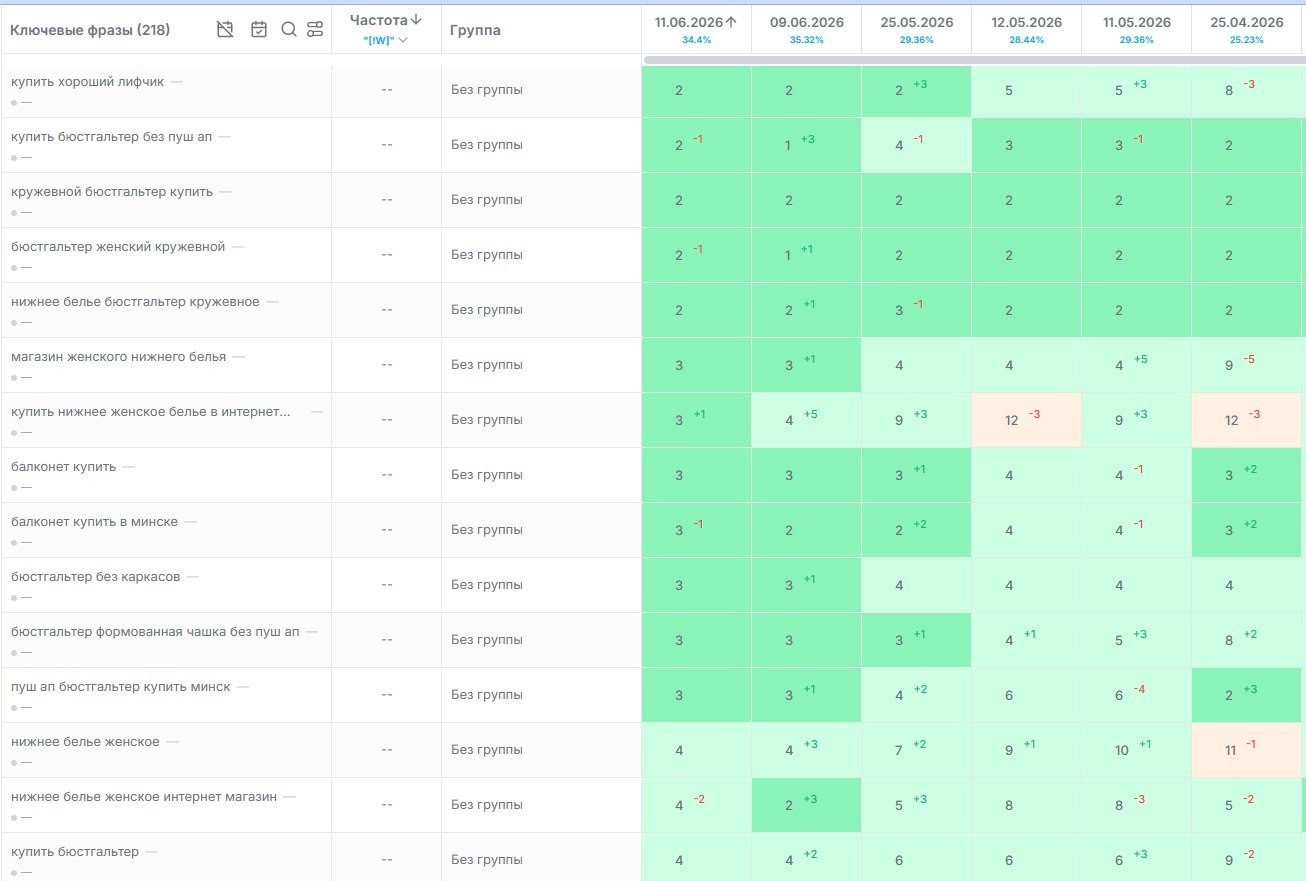Image resolution: width=1306 pixels, height=881 pixels.
Task: Click the gray dot under 'купить бюстгальтер'
Action: (x=14, y=873)
